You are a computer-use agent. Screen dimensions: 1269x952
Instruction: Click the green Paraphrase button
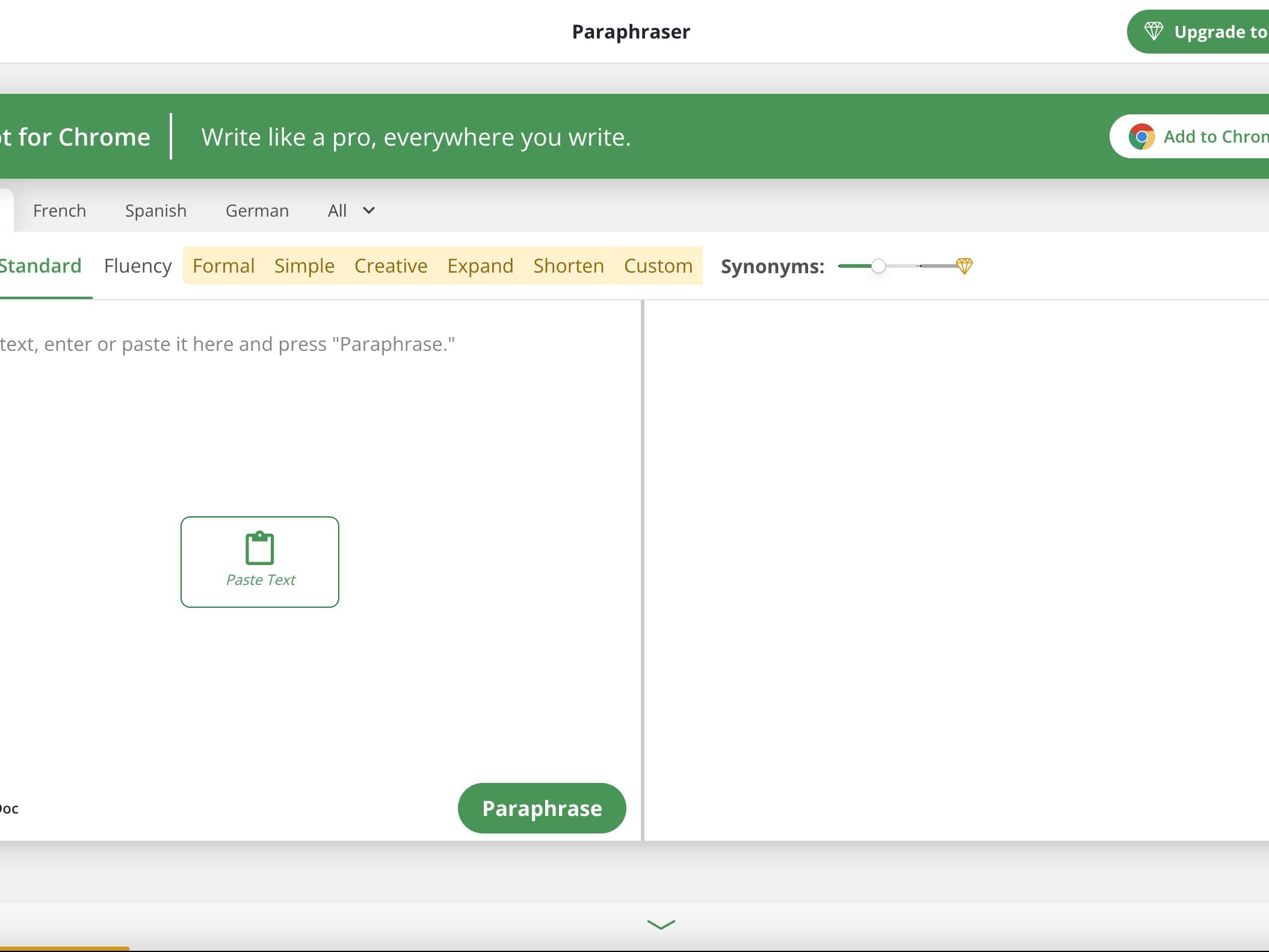click(x=542, y=808)
